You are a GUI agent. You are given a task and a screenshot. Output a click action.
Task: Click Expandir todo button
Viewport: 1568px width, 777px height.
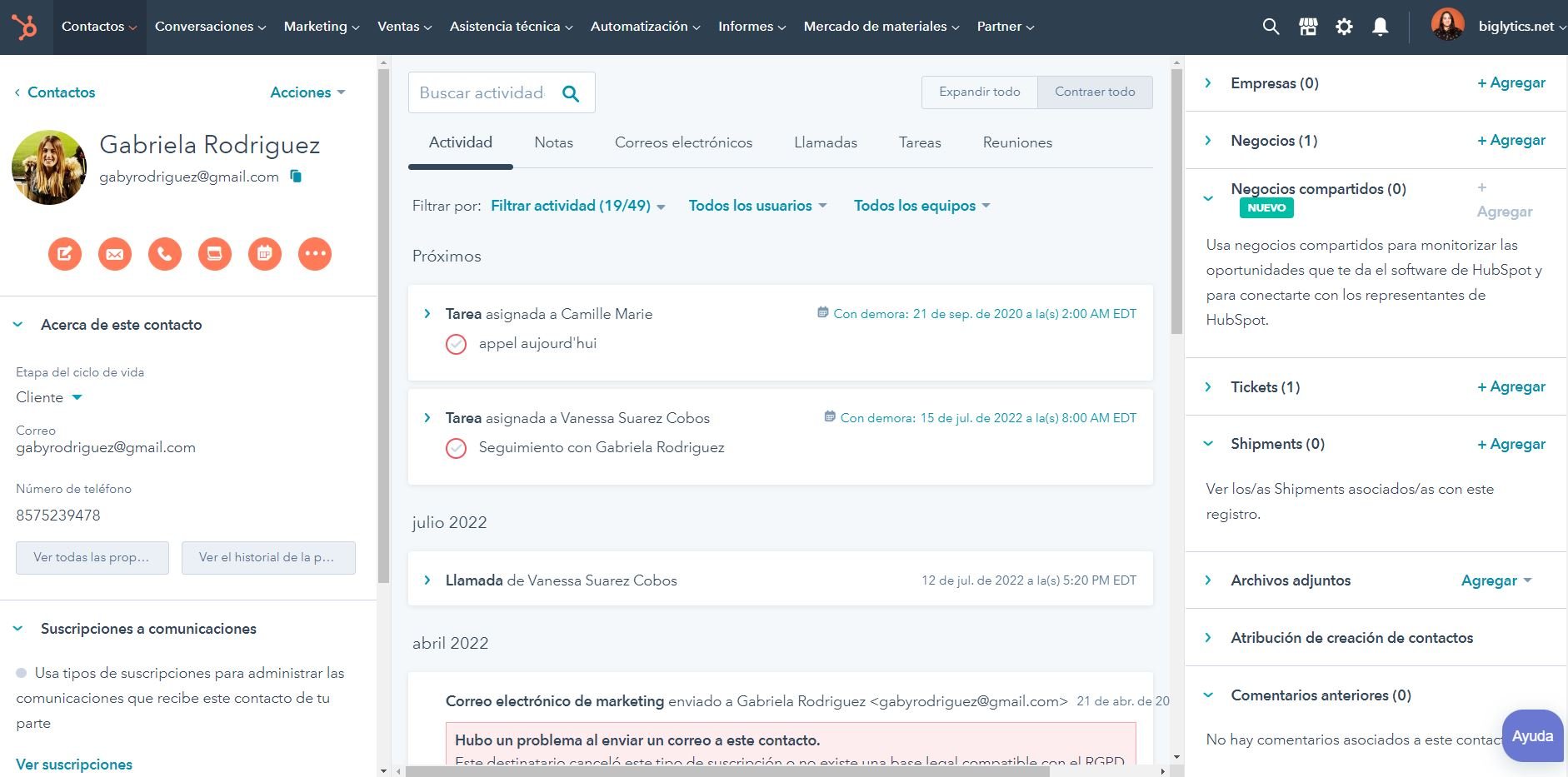pyautogui.click(x=980, y=92)
